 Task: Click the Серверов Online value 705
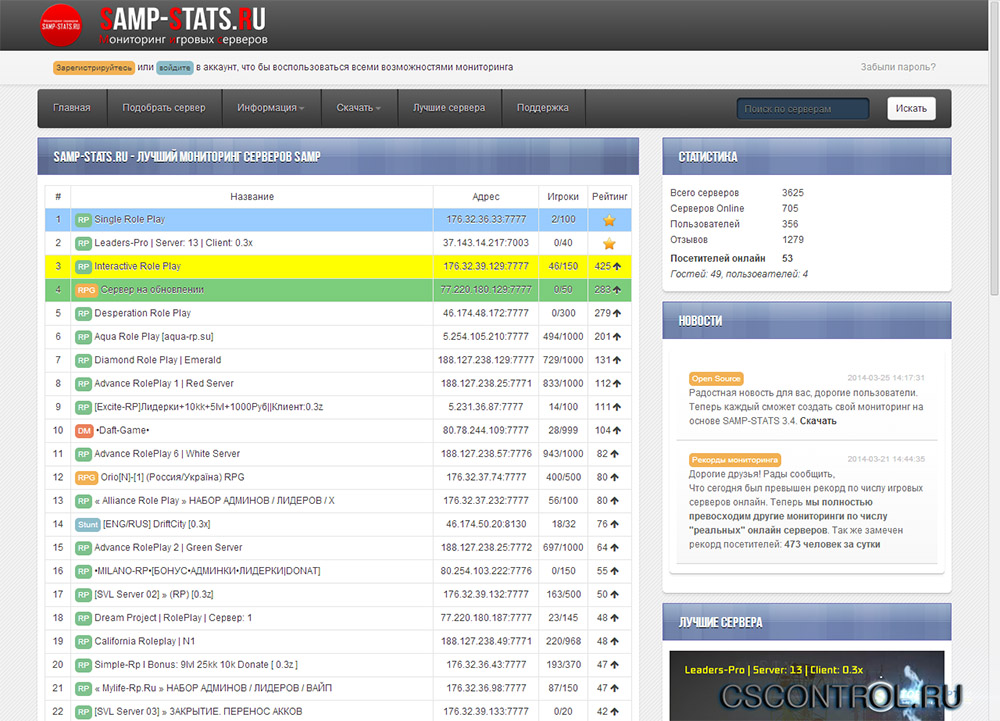(x=790, y=208)
